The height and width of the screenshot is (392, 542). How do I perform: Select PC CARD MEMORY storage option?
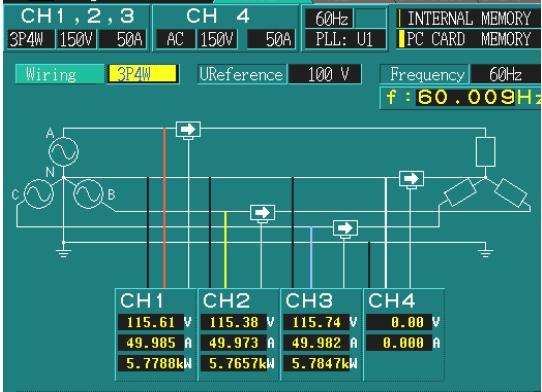469,39
